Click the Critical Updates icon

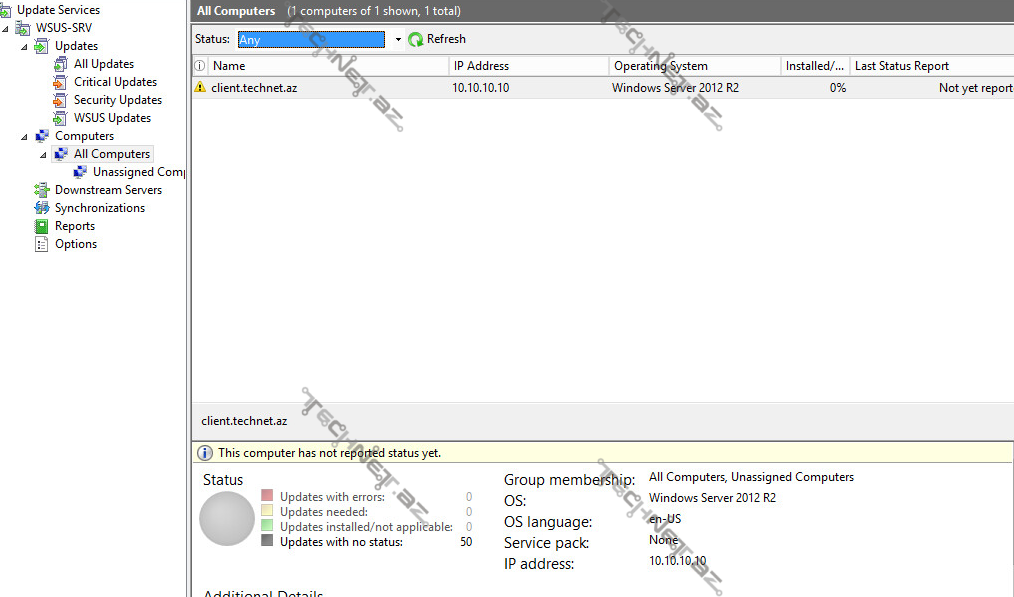click(x=61, y=82)
